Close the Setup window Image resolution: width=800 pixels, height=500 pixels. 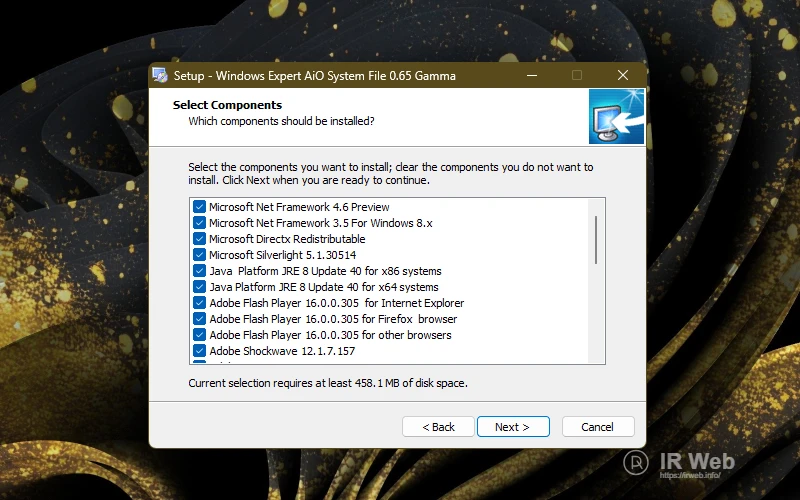pyautogui.click(x=622, y=76)
